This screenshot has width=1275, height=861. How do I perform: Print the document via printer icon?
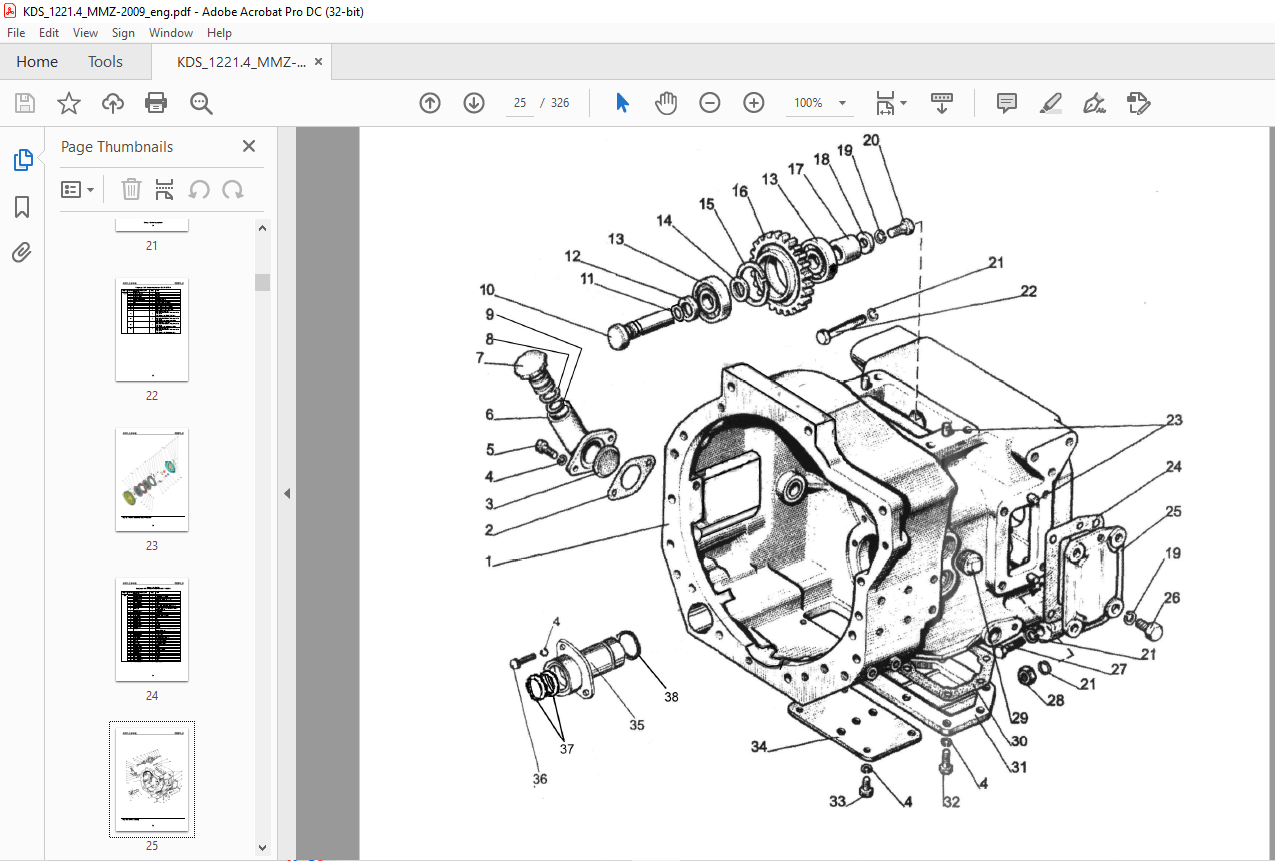pyautogui.click(x=156, y=103)
